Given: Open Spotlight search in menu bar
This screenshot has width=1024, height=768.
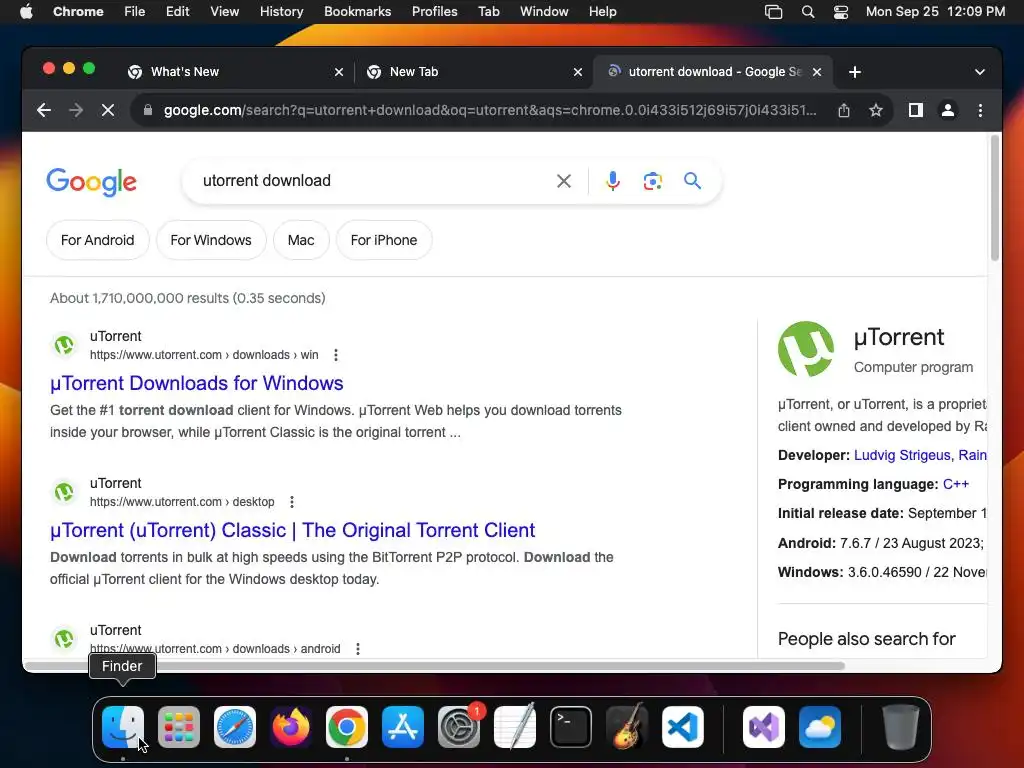Looking at the screenshot, I should [x=808, y=12].
